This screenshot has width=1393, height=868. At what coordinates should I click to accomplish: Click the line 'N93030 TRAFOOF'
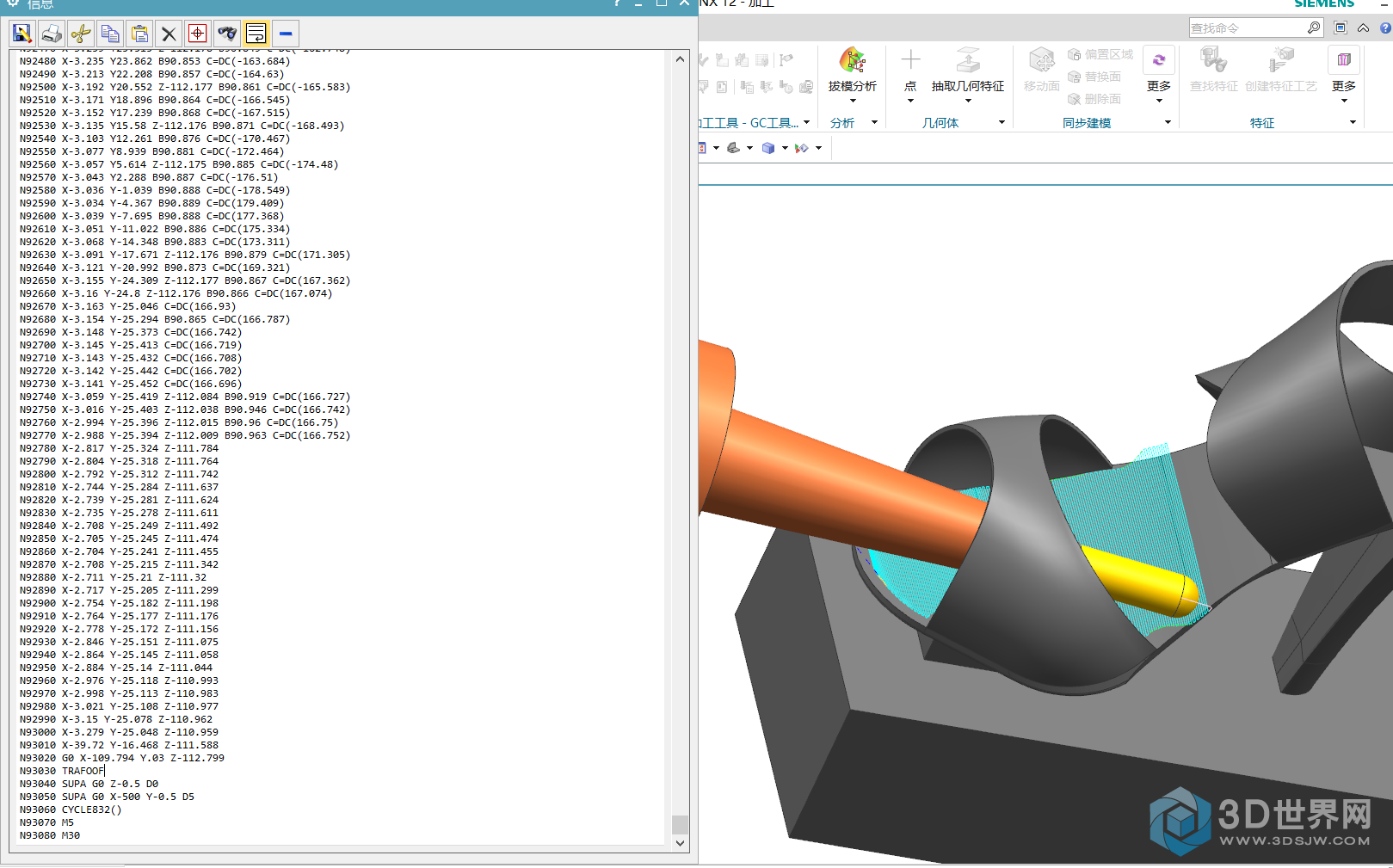pyautogui.click(x=62, y=771)
